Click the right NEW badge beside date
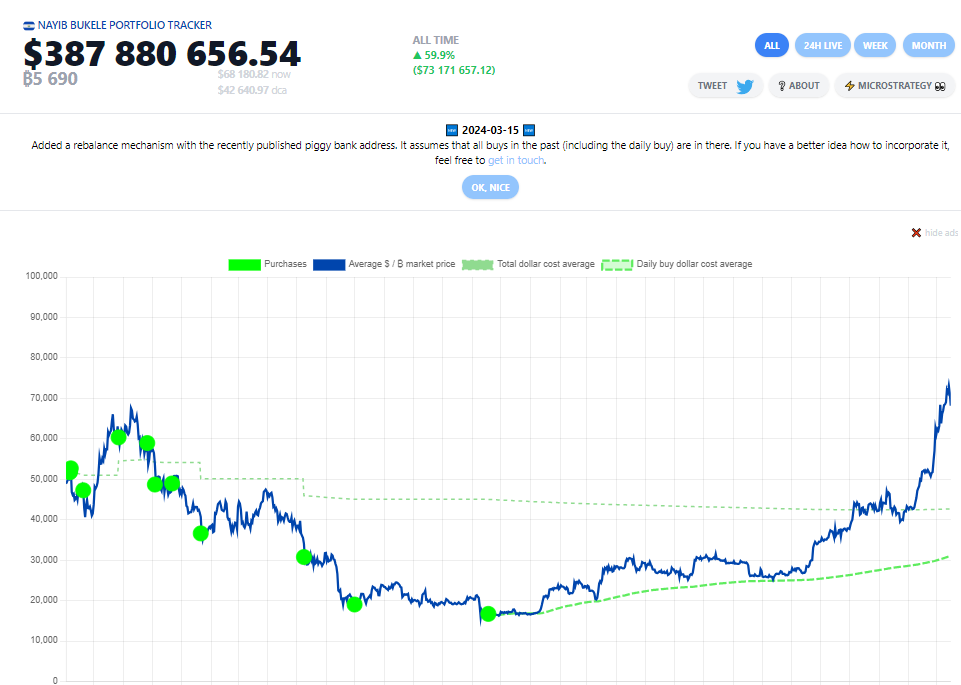Image resolution: width=961 pixels, height=685 pixels. pyautogui.click(x=529, y=131)
